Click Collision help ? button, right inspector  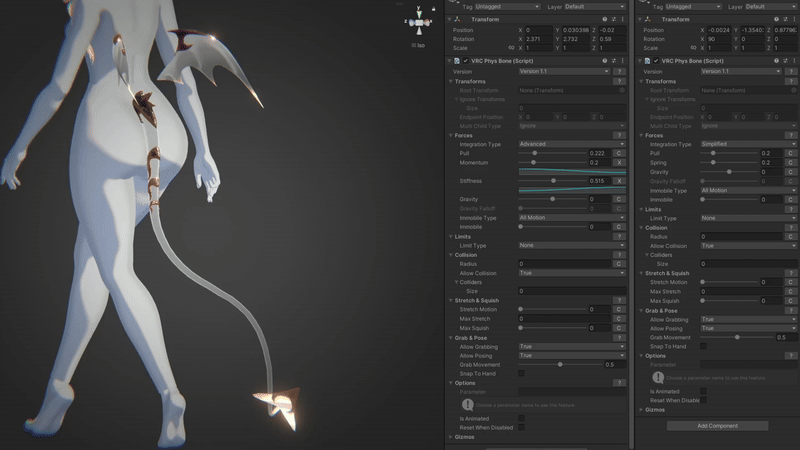tap(791, 228)
